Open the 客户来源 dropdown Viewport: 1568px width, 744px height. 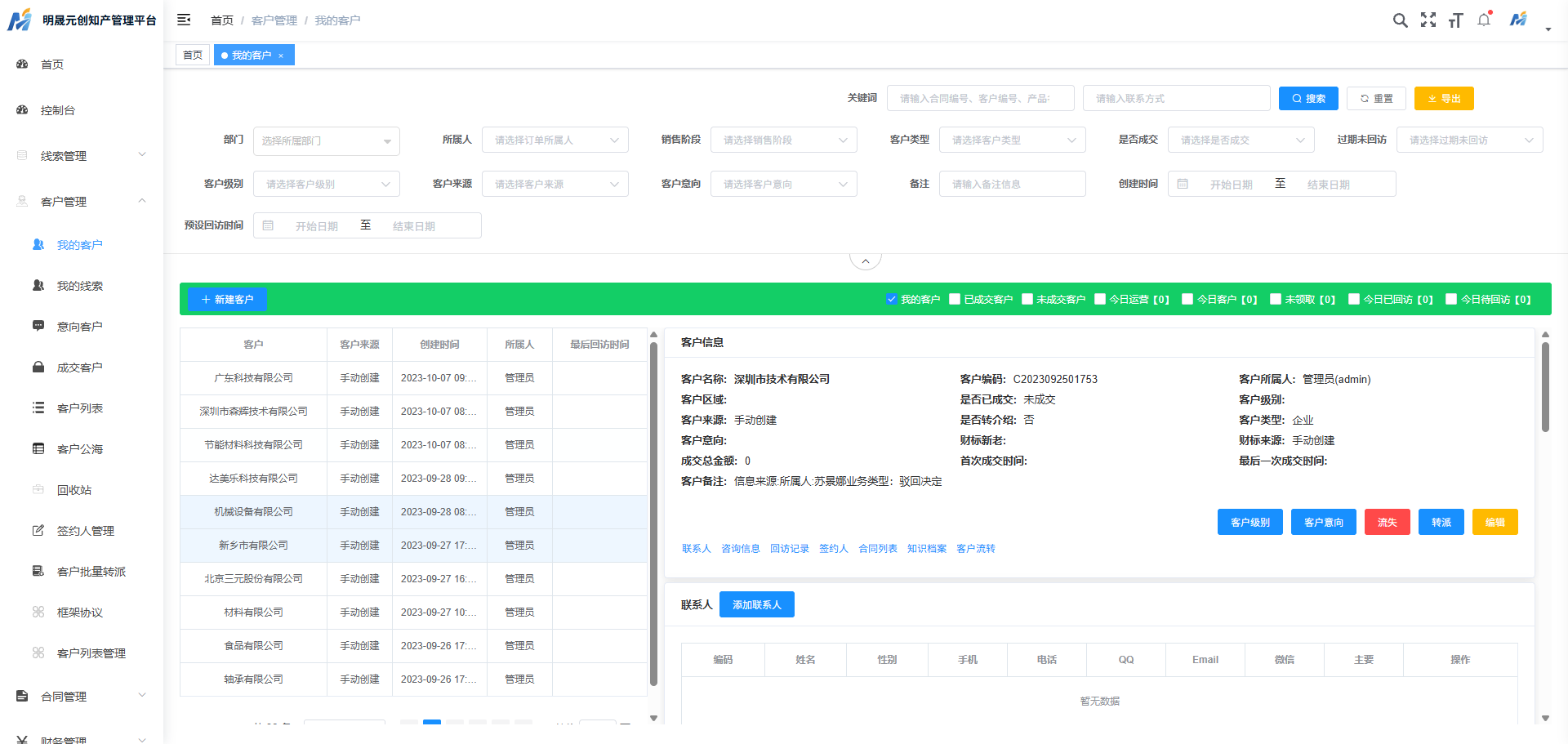pos(555,184)
